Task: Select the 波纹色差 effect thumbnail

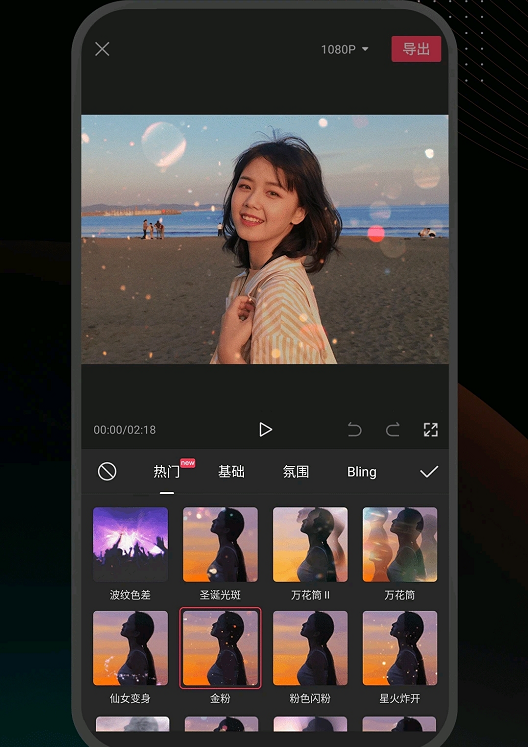Action: (131, 545)
